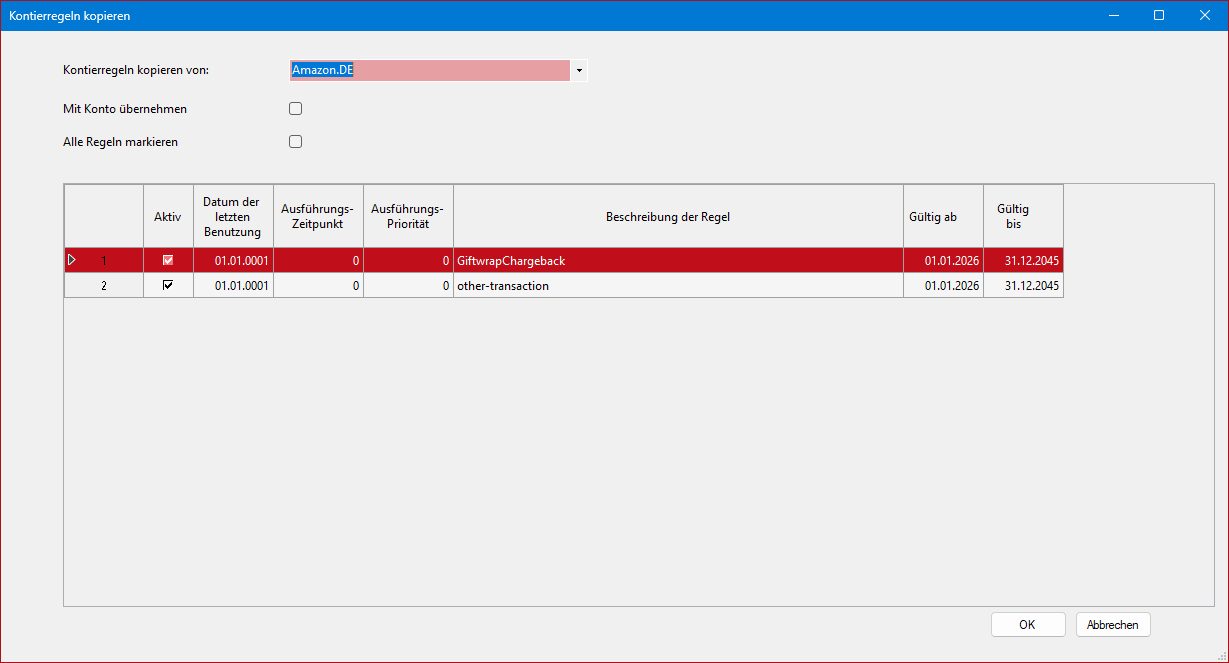This screenshot has height=663, width=1229.
Task: Click the Abbrechen button
Action: [x=1113, y=625]
